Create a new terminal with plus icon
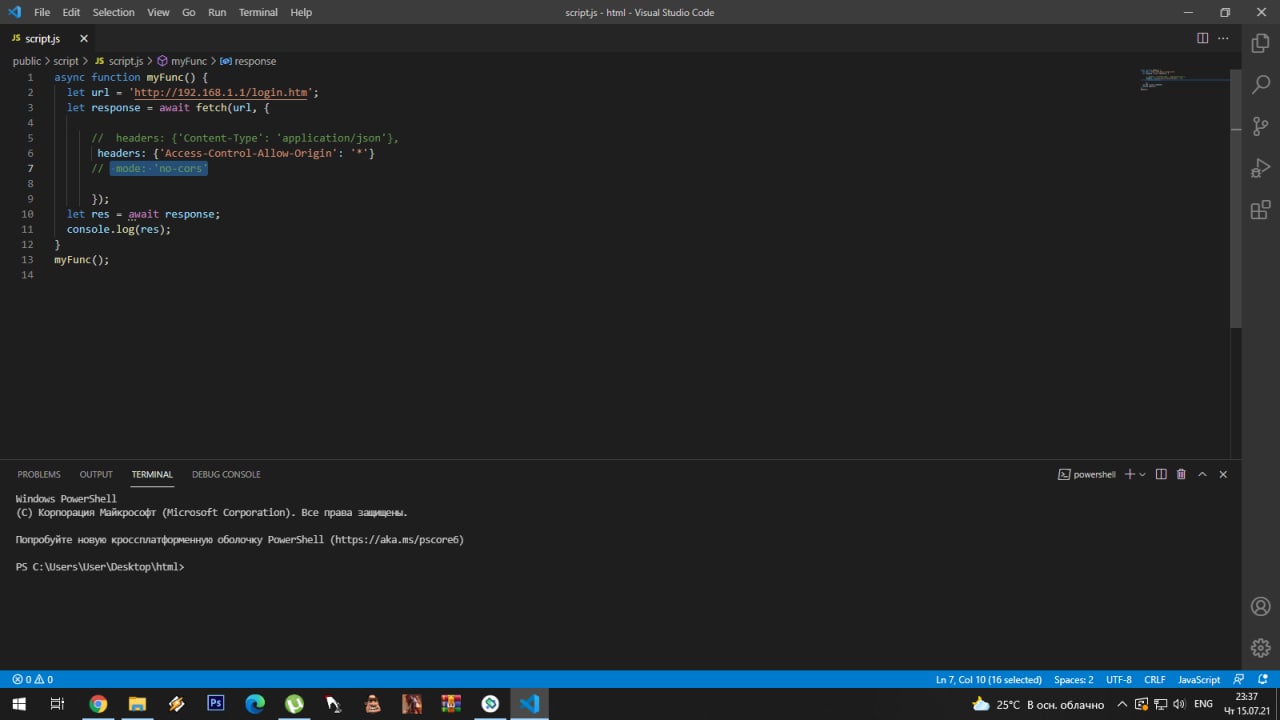Viewport: 1280px width, 720px height. pos(1130,474)
